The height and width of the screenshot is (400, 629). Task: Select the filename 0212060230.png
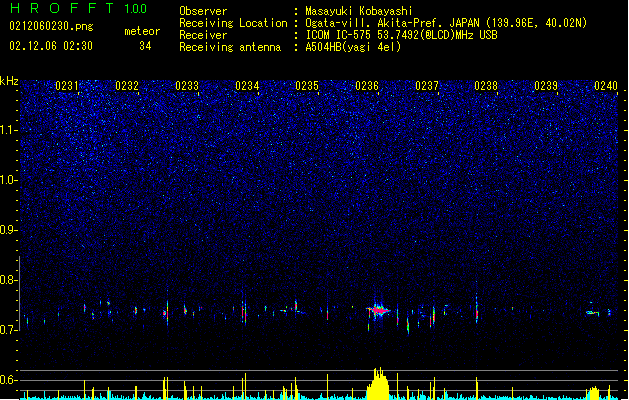tap(51, 26)
